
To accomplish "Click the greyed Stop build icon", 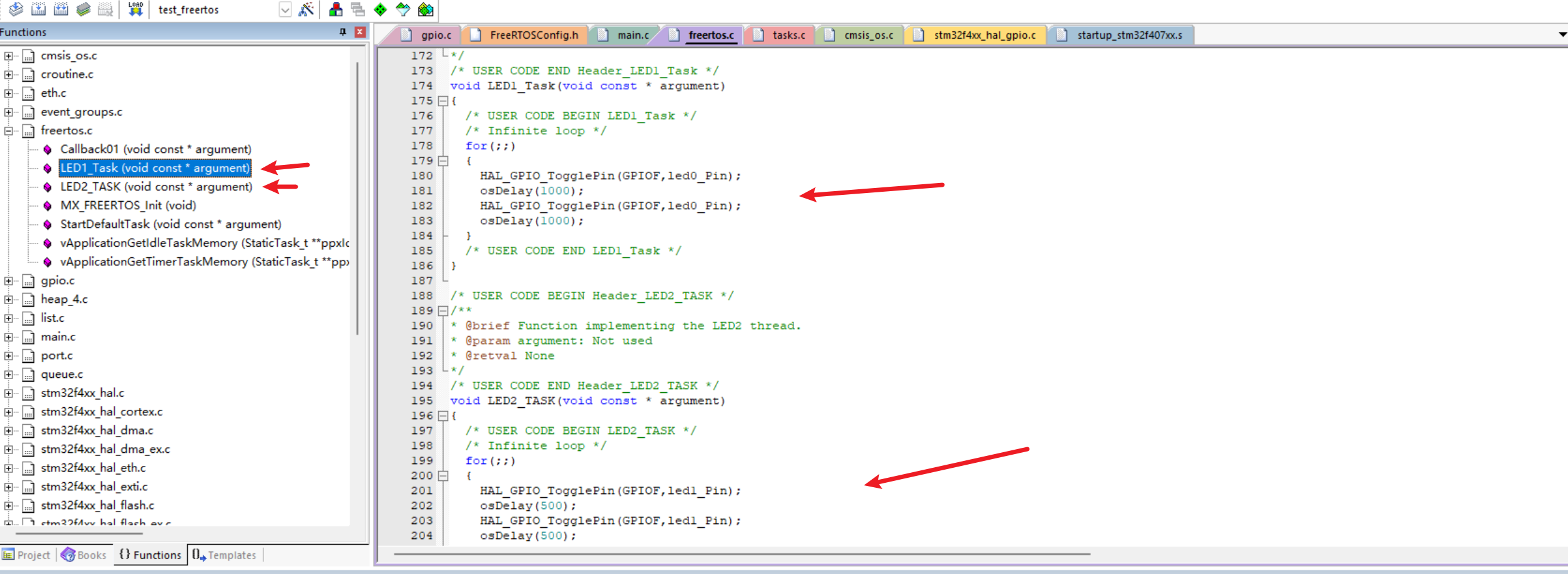I will click(105, 9).
